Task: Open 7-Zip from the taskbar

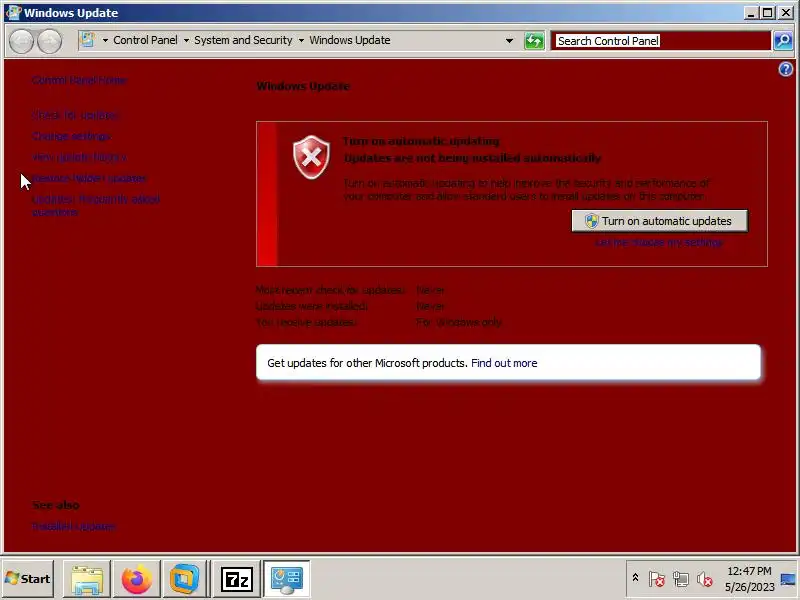Action: point(237,579)
